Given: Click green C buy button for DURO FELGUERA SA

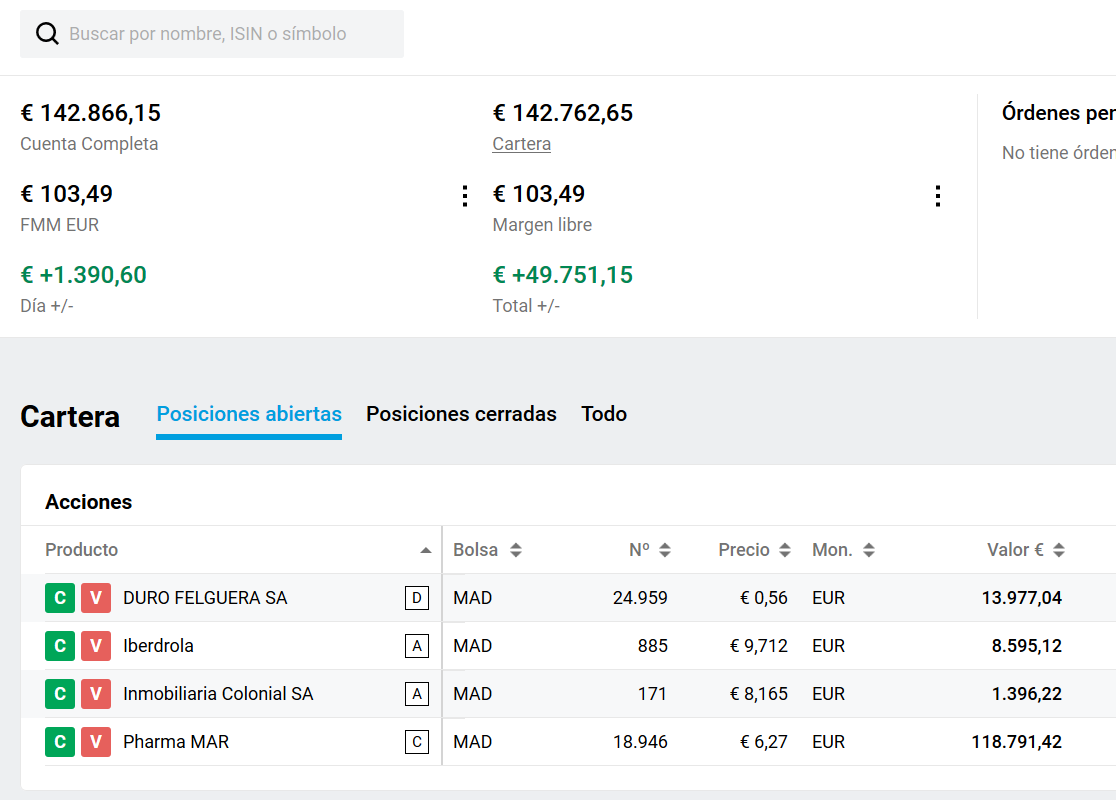Looking at the screenshot, I should 60,598.
